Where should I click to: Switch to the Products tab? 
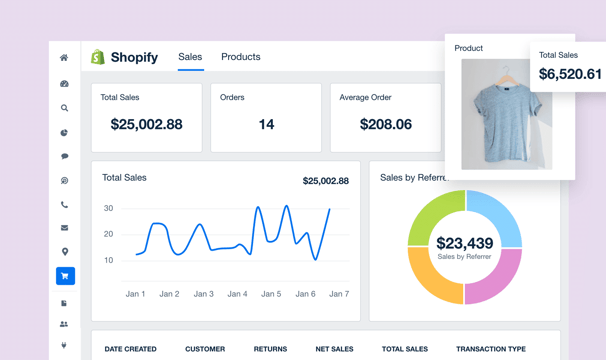pos(241,57)
